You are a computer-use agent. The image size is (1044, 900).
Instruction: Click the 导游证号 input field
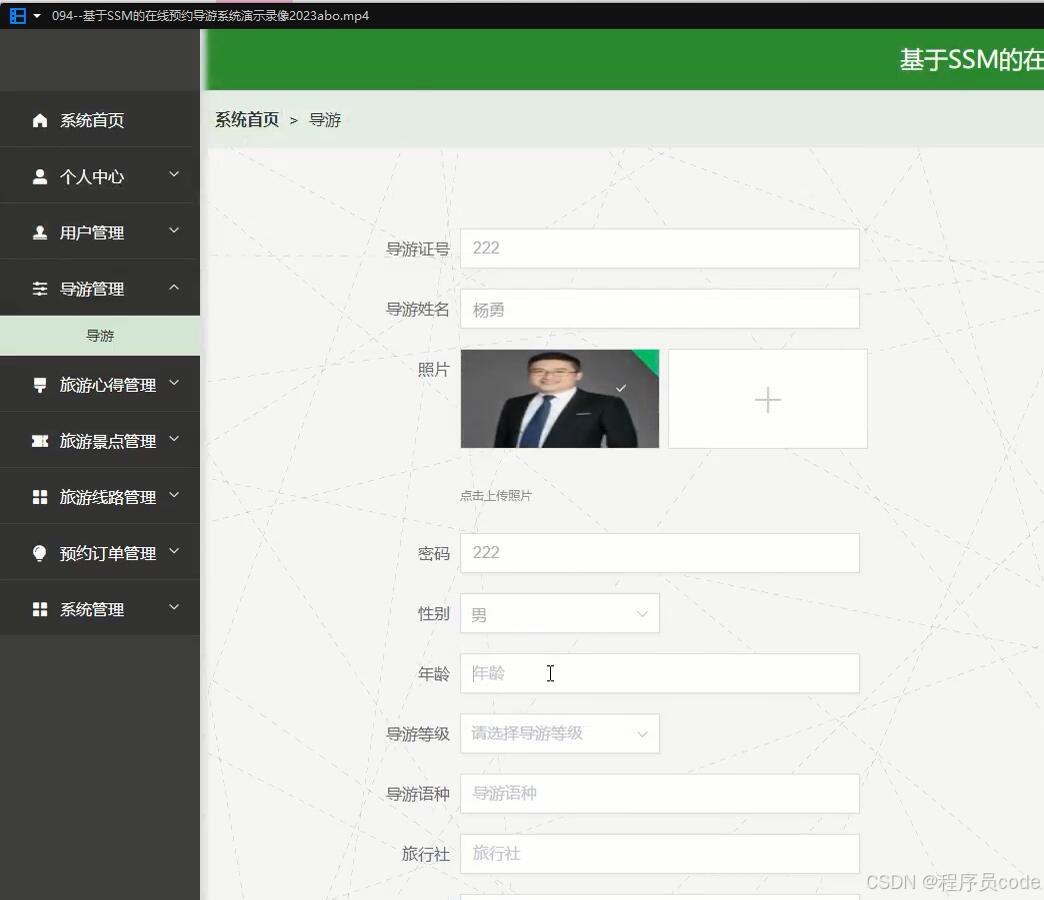(660, 248)
